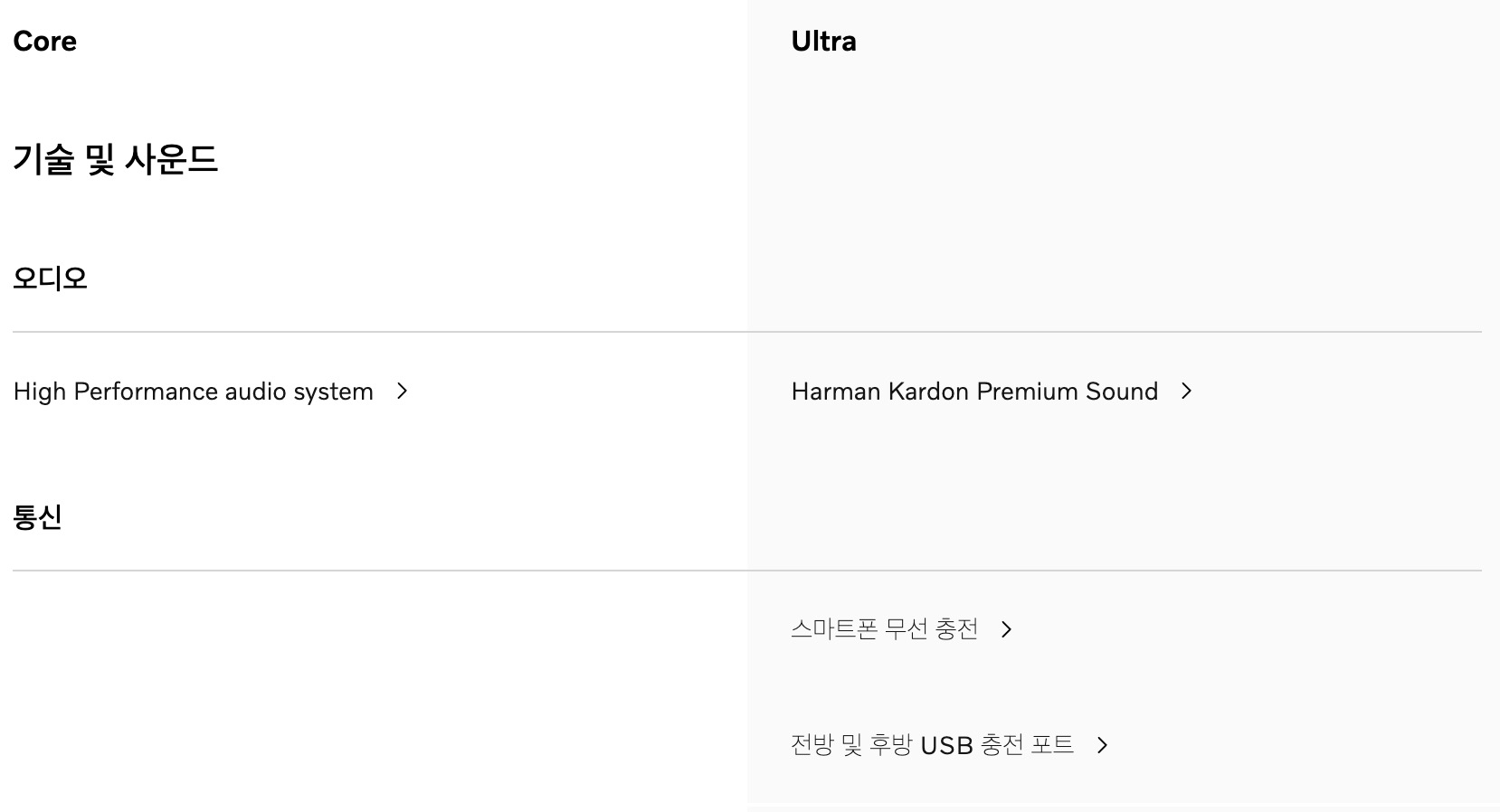
Task: Collapse the 오디오 subsection heading
Action: coord(51,278)
